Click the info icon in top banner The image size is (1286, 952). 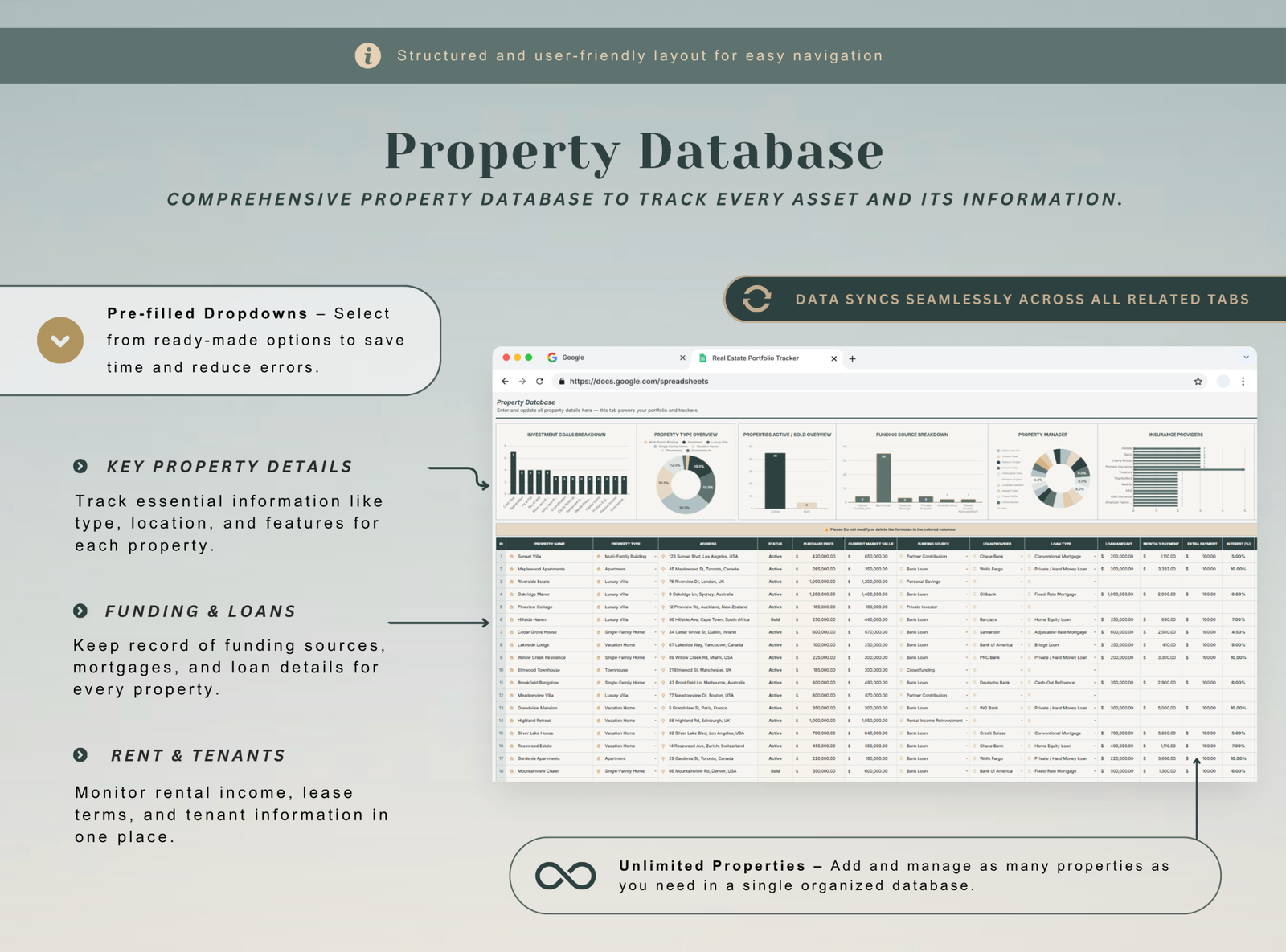(368, 55)
